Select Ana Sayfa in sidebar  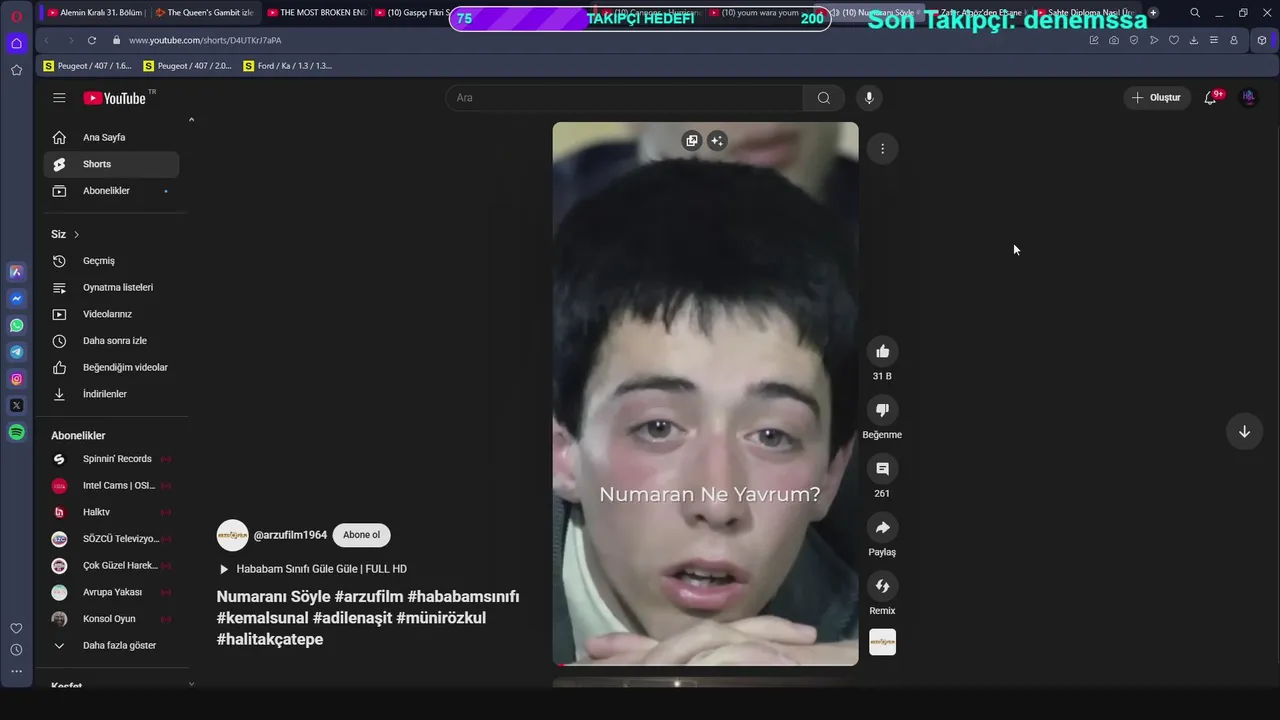pos(111,137)
